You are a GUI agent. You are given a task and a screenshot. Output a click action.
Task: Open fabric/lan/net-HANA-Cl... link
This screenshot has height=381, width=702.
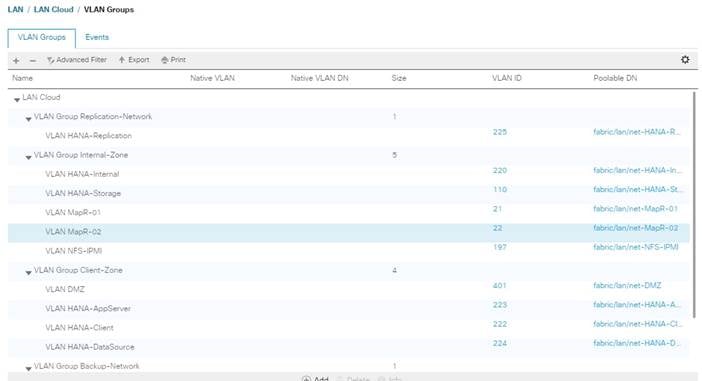point(638,324)
